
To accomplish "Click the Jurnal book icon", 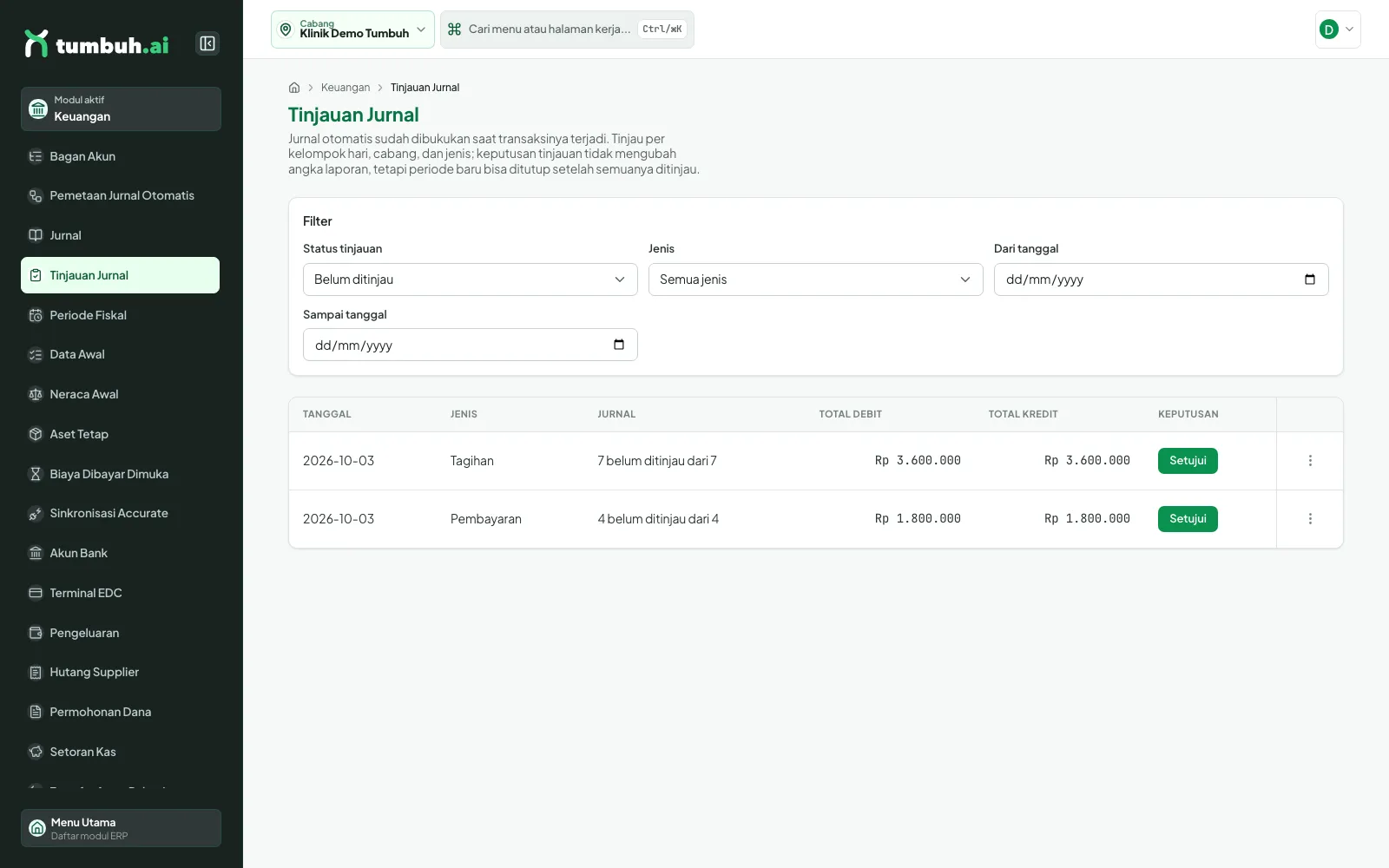I will point(36,235).
